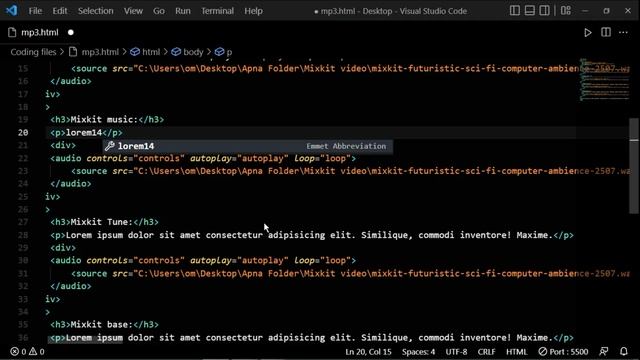Click the Ln 20, Col 15 status entry

pyautogui.click(x=368, y=351)
